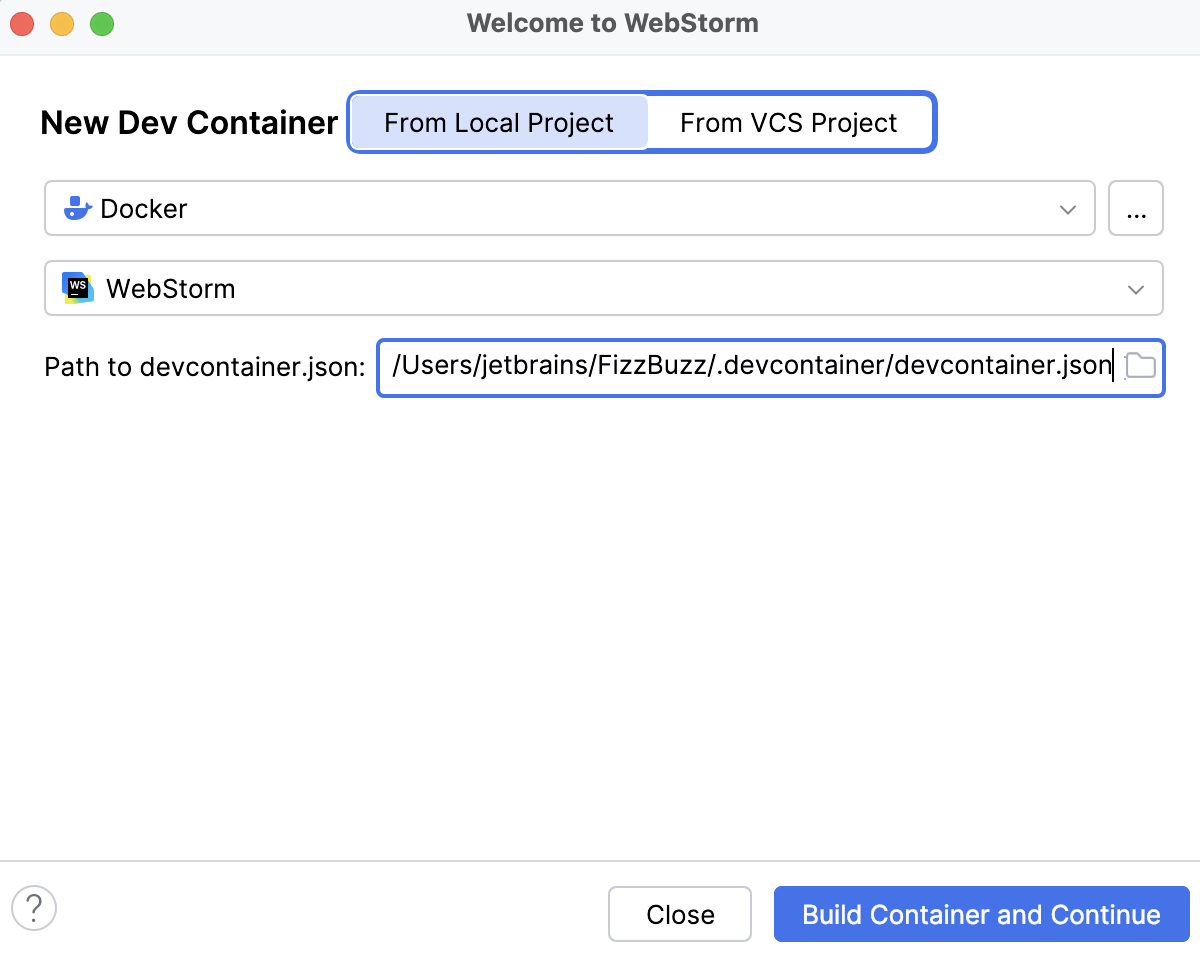This screenshot has height=960, width=1200.
Task: Focus the devcontainer.json path input
Action: [750, 366]
